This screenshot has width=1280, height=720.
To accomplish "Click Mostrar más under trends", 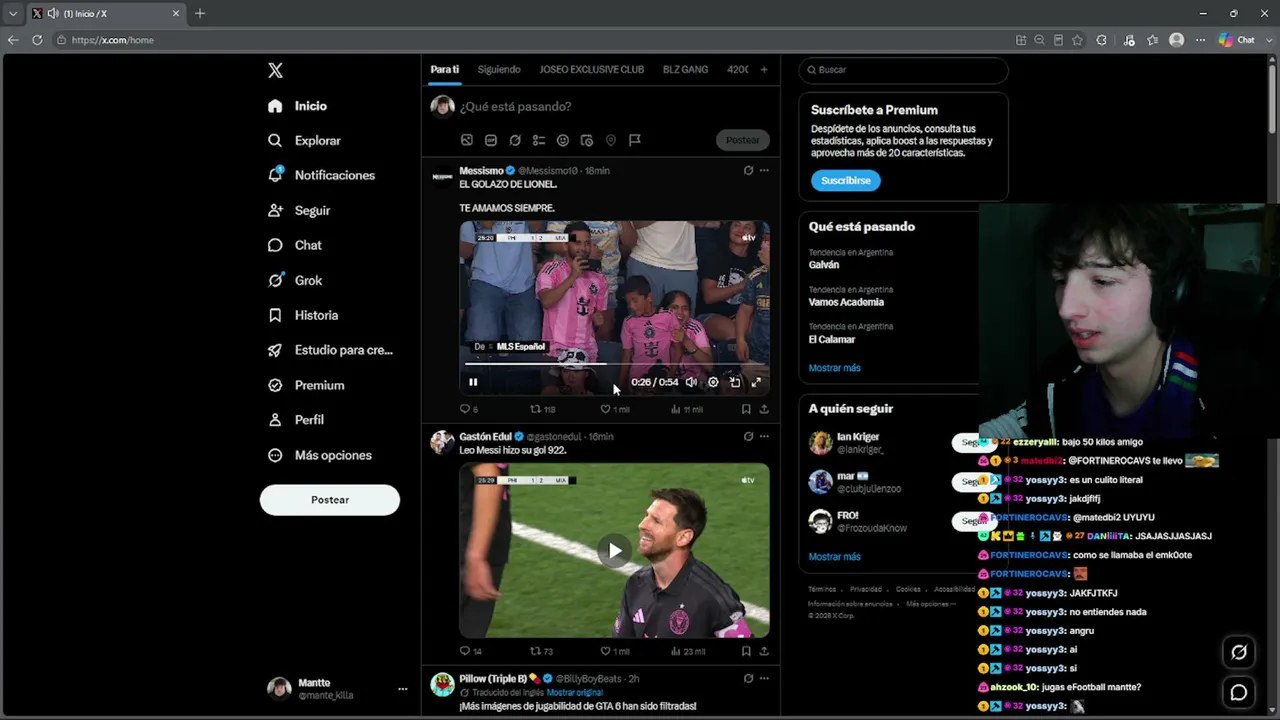I will (835, 368).
